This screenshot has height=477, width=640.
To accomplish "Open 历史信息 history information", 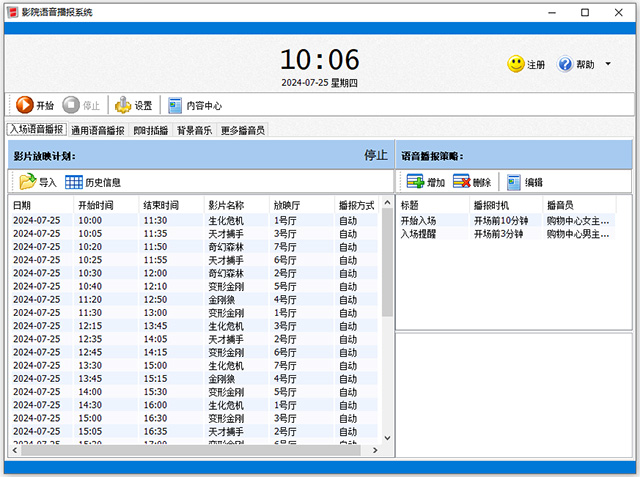I will coord(74,182).
